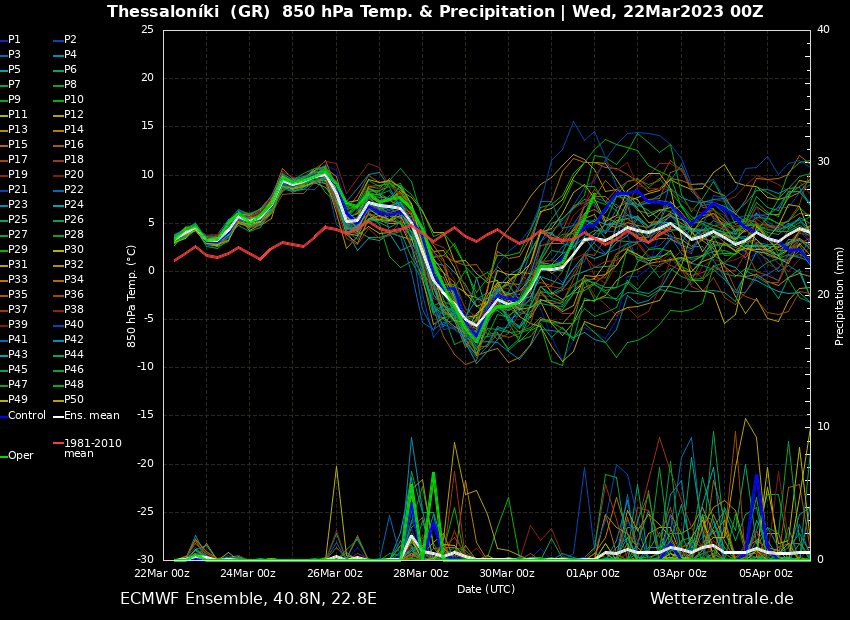Select the 22Mar 00z date tick label

pyautogui.click(x=162, y=574)
